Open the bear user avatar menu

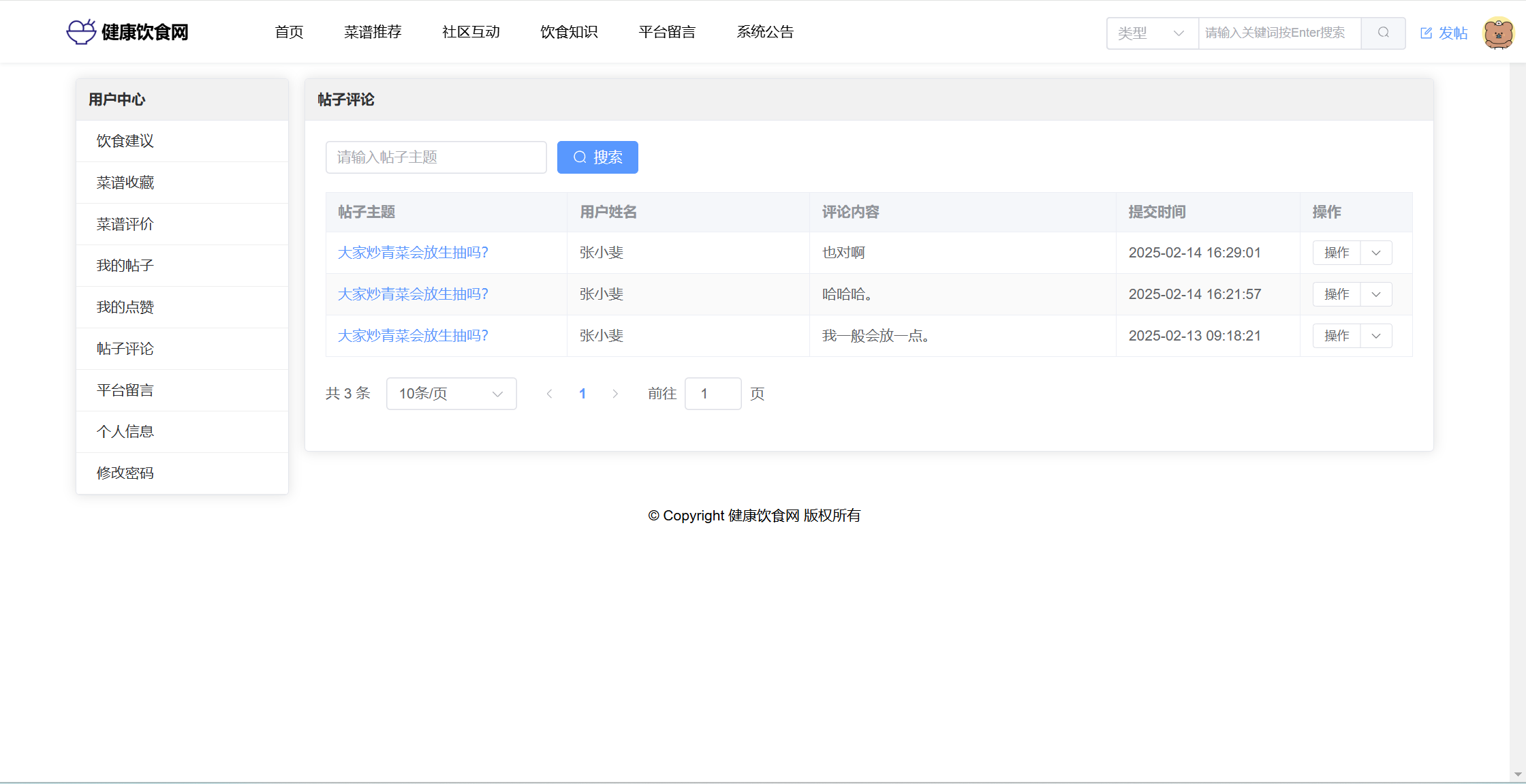click(1498, 33)
